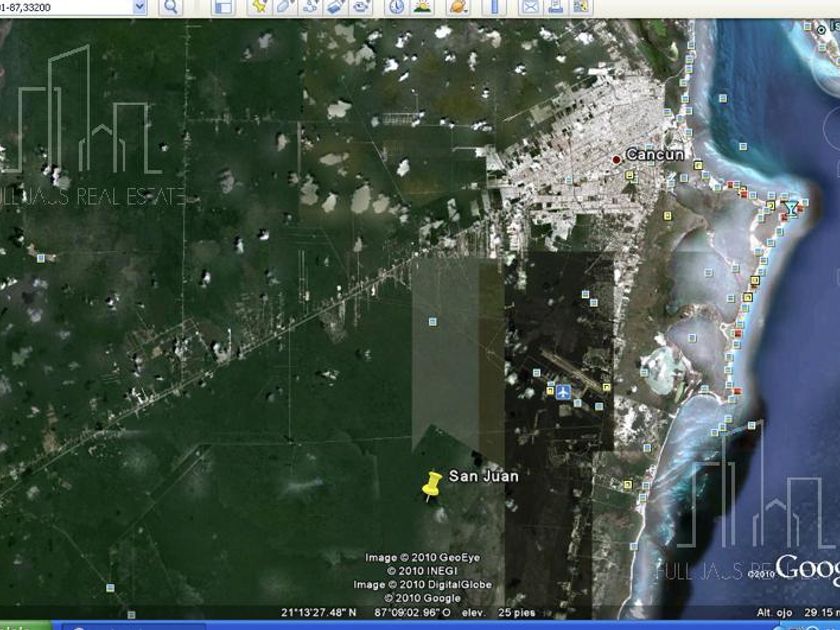Image resolution: width=840 pixels, height=630 pixels.
Task: Add a new placemark with pushpin tool
Action: click(x=259, y=6)
